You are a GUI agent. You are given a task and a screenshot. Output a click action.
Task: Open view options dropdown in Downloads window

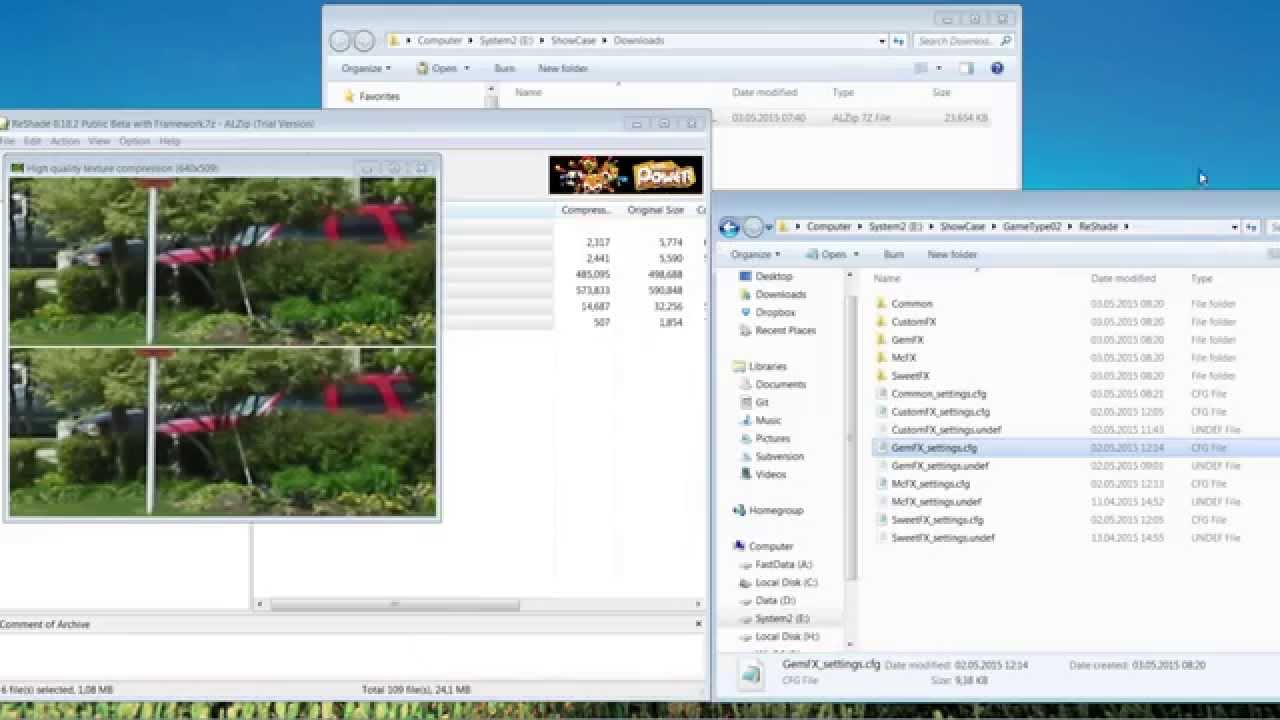[x=938, y=69]
